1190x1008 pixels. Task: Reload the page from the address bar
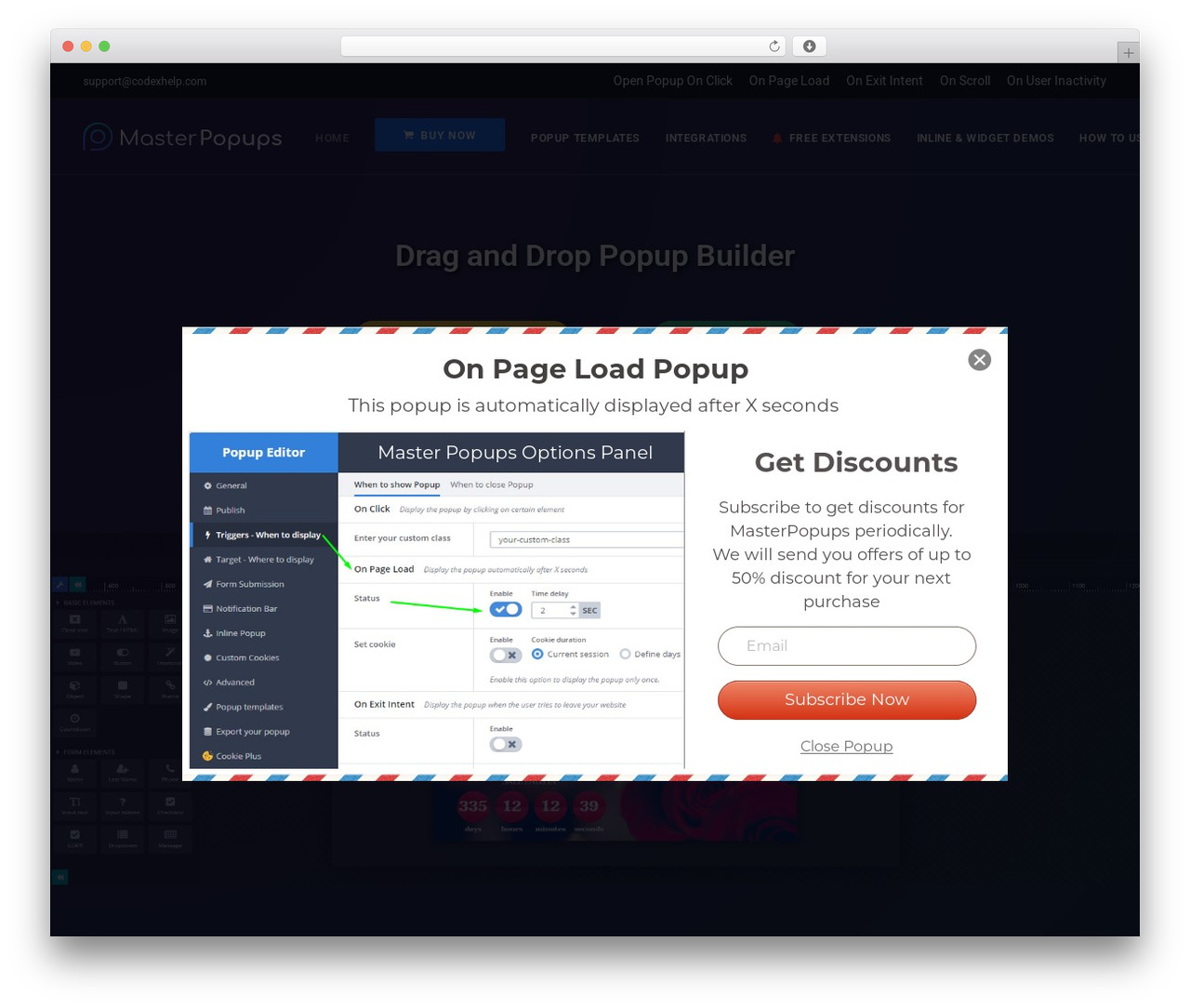[774, 46]
